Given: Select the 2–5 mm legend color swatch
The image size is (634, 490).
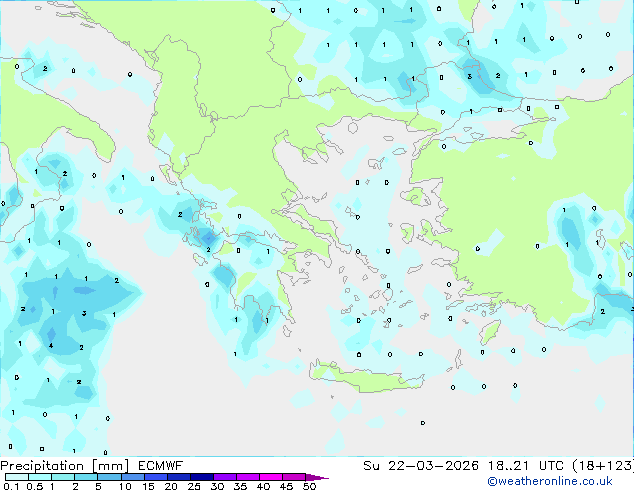Looking at the screenshot, I should point(86,477).
